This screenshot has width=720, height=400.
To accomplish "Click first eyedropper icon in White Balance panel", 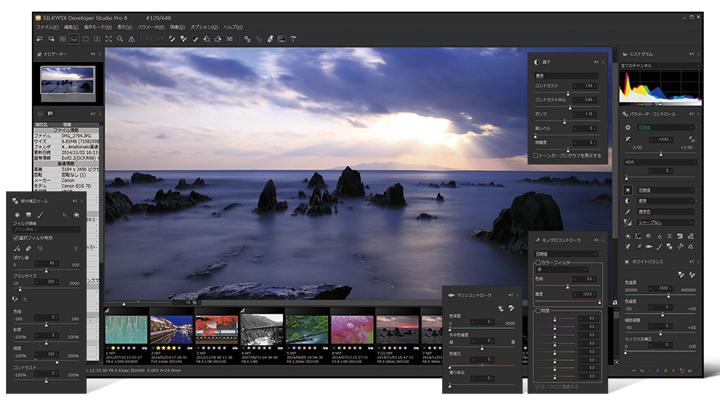I will (x=681, y=275).
